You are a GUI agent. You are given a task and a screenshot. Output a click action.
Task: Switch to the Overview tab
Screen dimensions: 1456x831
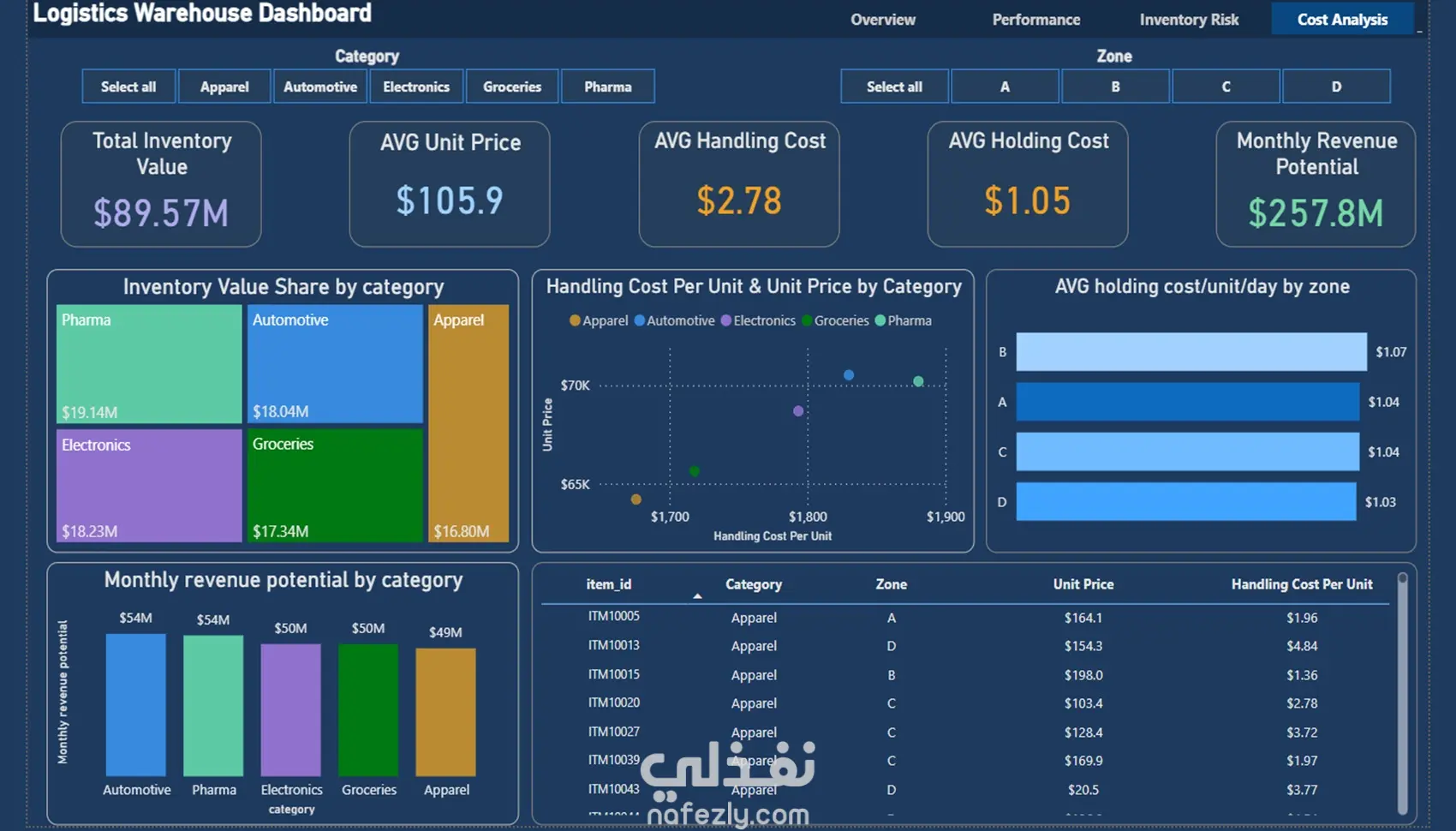[883, 19]
